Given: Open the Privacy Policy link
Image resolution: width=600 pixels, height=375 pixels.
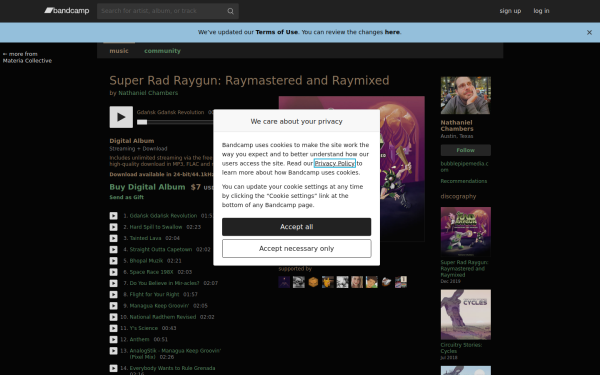Looking at the screenshot, I should point(335,163).
